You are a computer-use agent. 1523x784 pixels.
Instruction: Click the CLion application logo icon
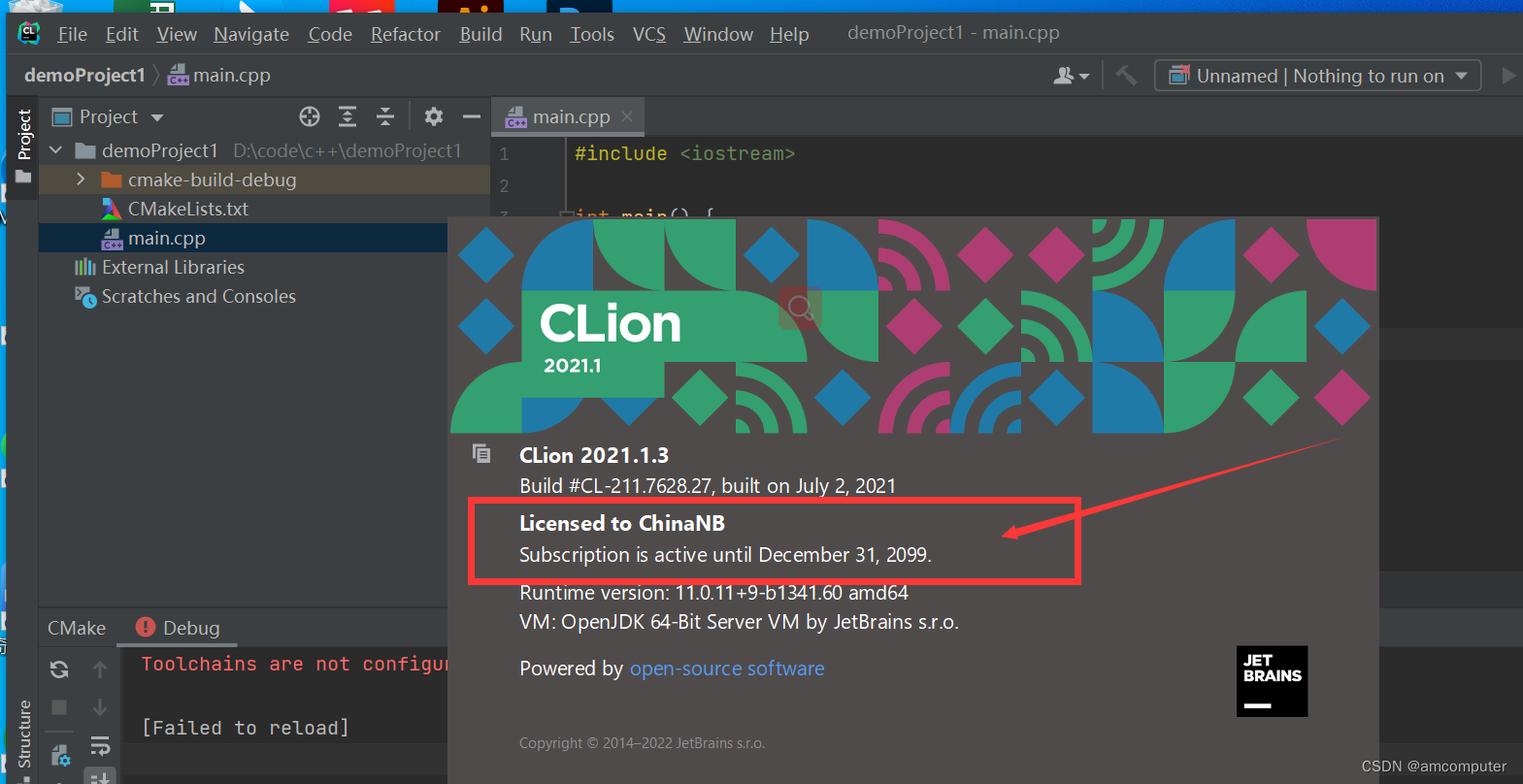point(29,33)
